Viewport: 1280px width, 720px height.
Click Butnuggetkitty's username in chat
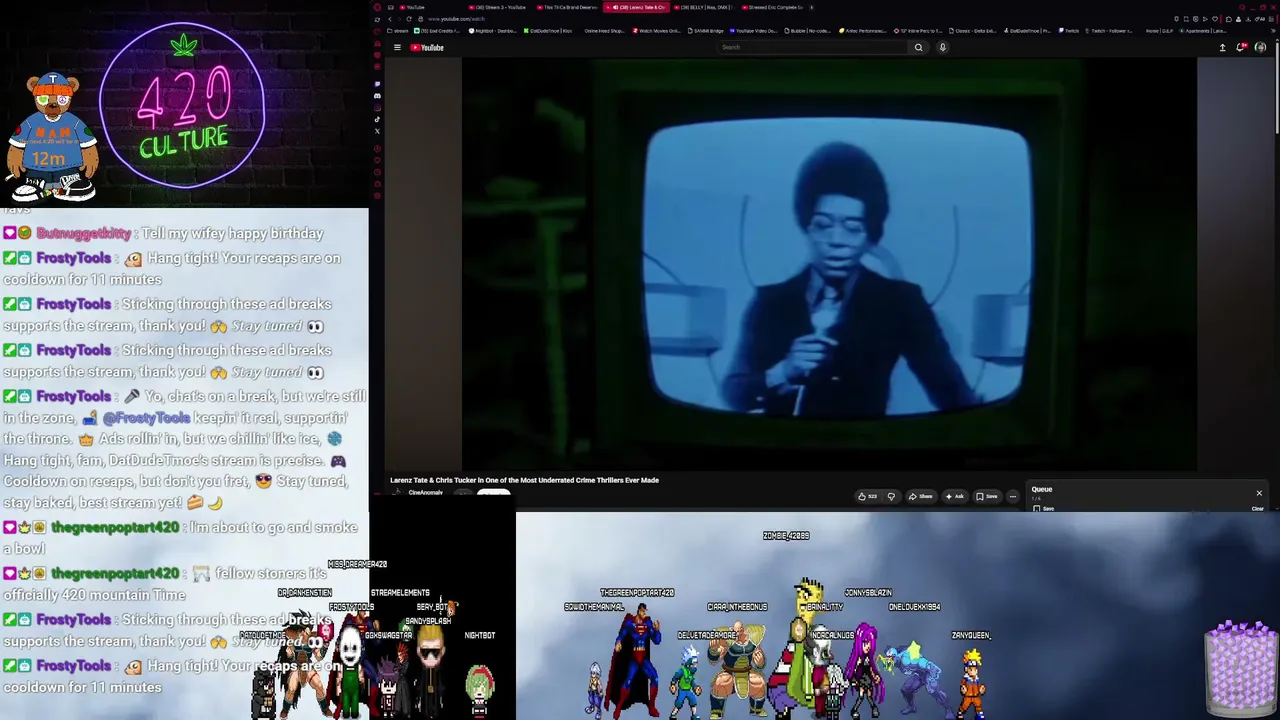(x=84, y=234)
